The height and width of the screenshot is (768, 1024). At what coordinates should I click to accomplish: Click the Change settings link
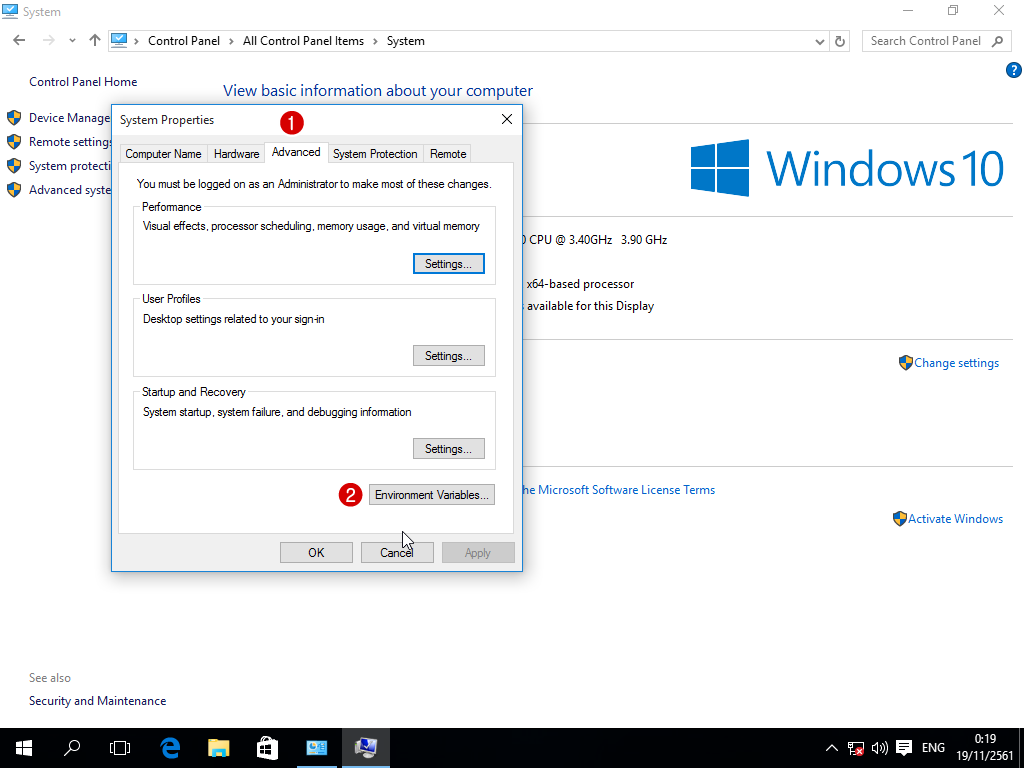pyautogui.click(x=956, y=363)
